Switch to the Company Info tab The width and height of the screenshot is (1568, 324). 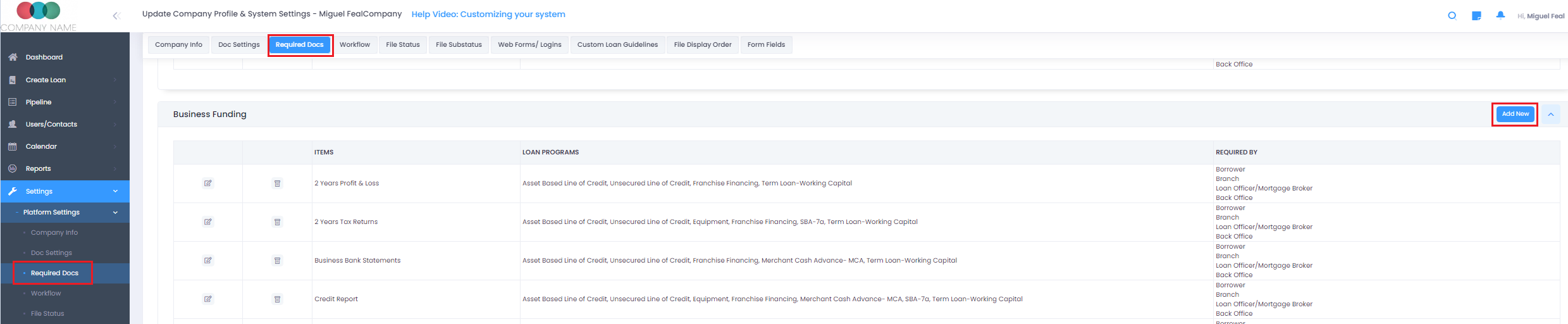click(x=179, y=45)
